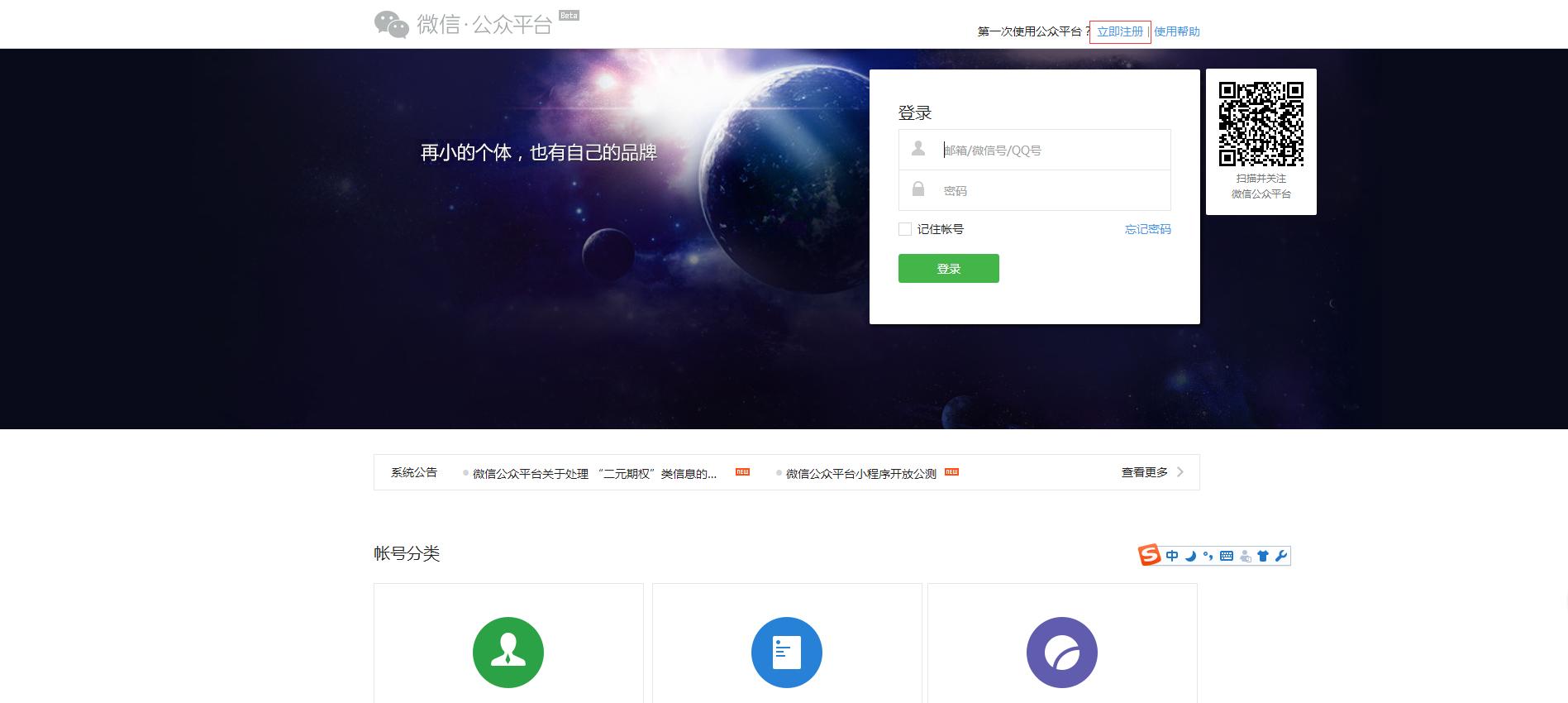1568x703 pixels.
Task: Click the 帐号分类 heading
Action: 407,553
